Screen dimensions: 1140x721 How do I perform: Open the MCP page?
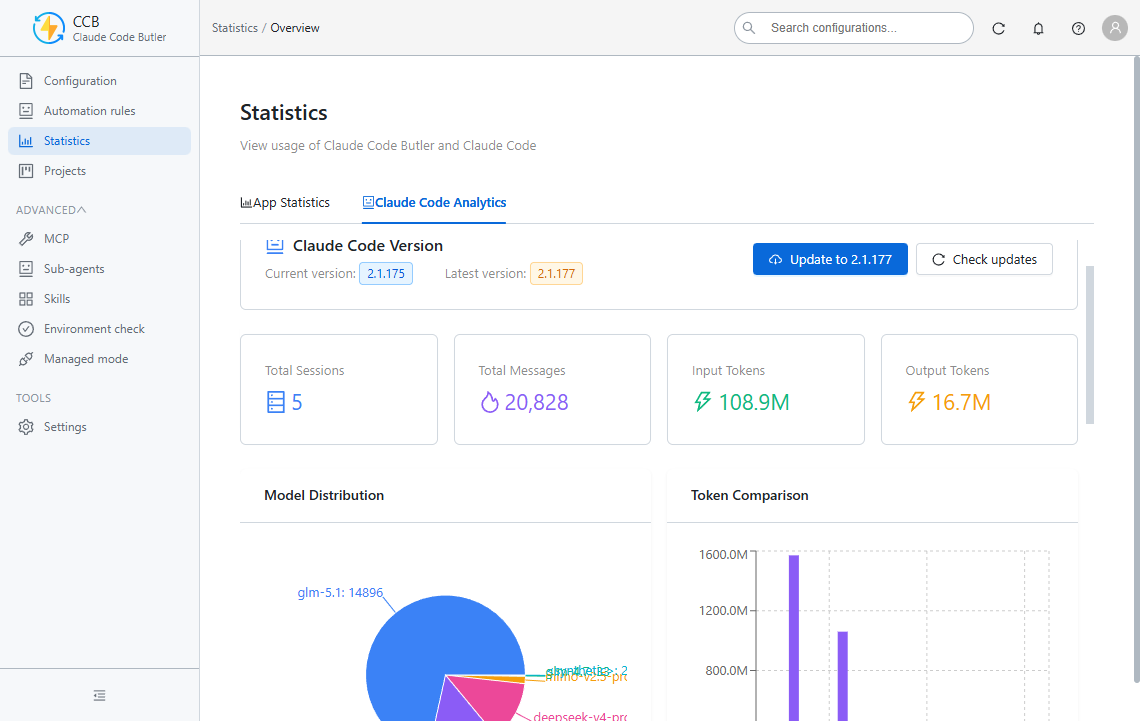coord(100,238)
